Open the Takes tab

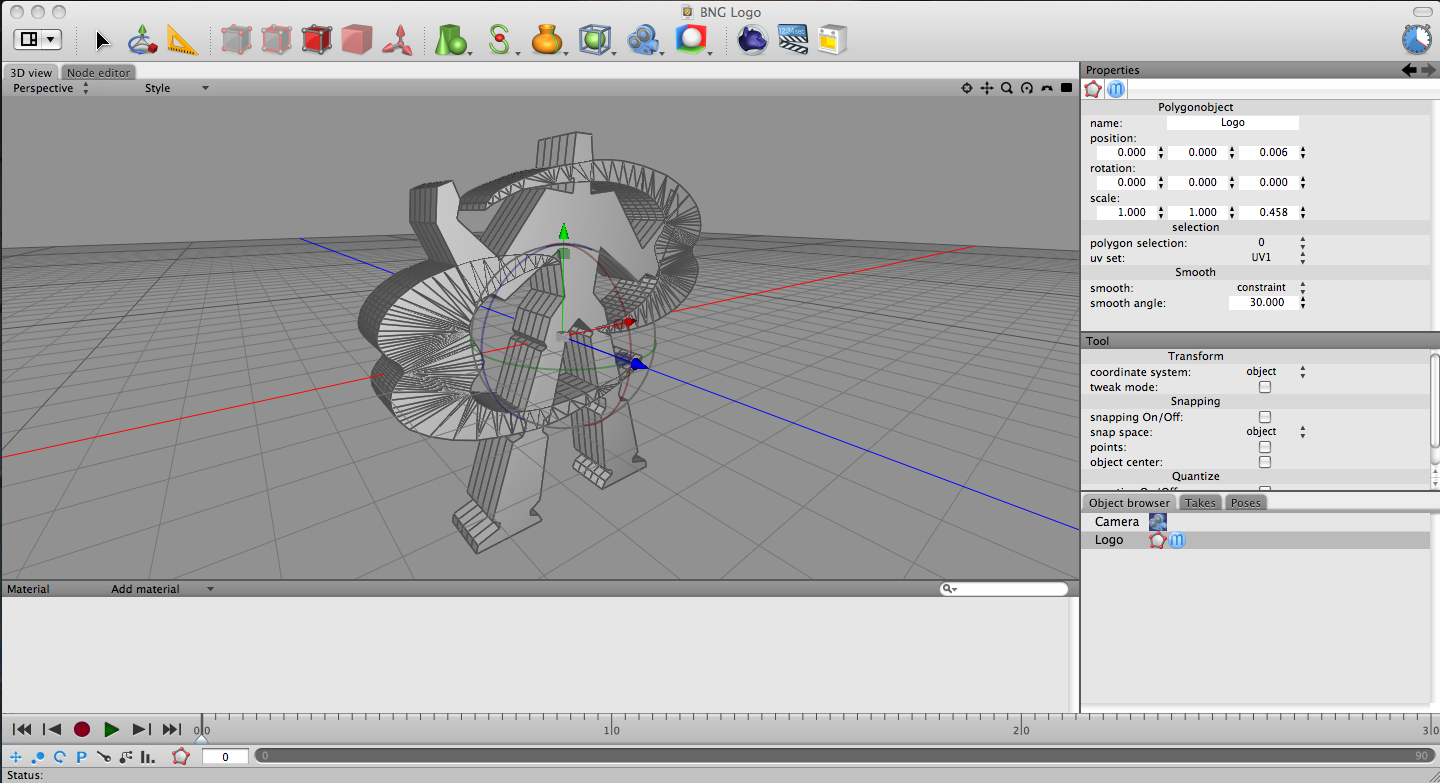pos(1200,503)
